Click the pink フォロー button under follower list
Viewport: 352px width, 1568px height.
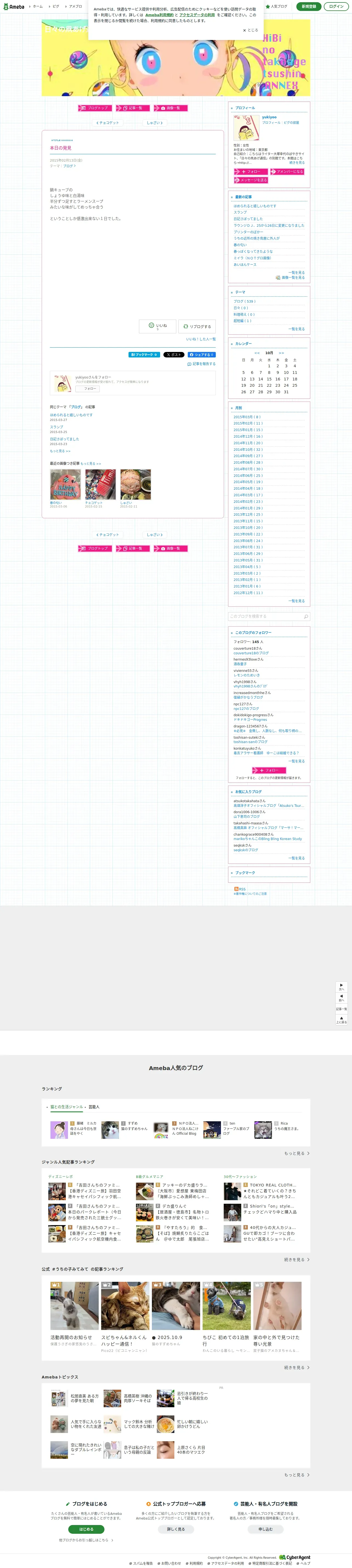point(269,771)
